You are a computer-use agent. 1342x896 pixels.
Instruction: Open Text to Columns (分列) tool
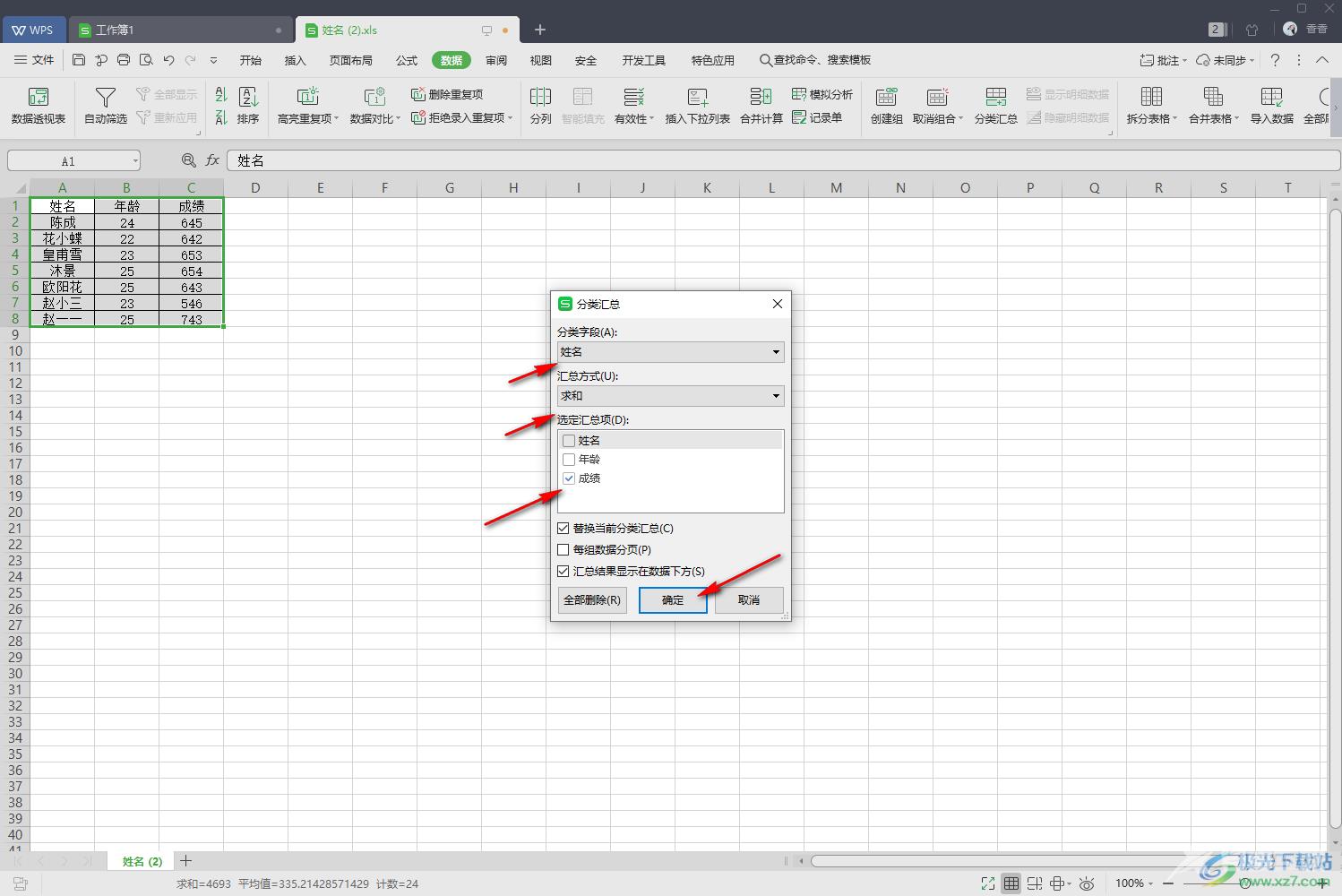[x=540, y=105]
